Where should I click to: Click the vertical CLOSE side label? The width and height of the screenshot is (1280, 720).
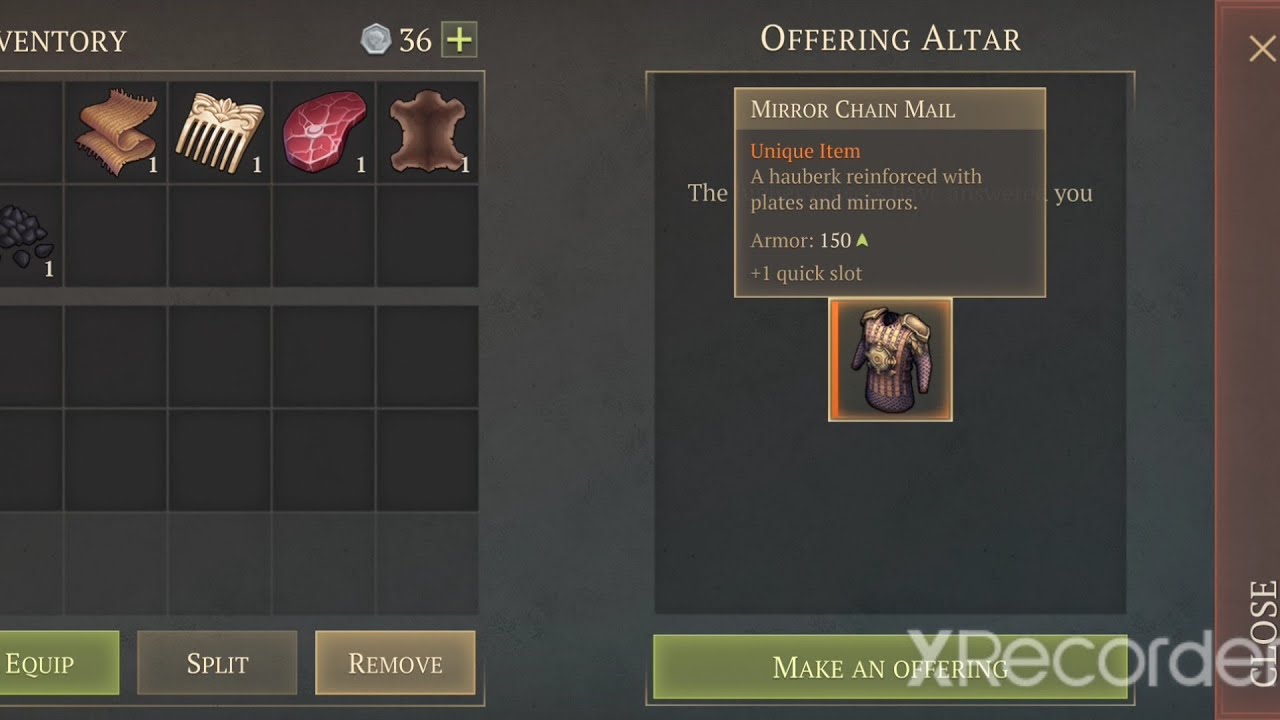point(1263,632)
